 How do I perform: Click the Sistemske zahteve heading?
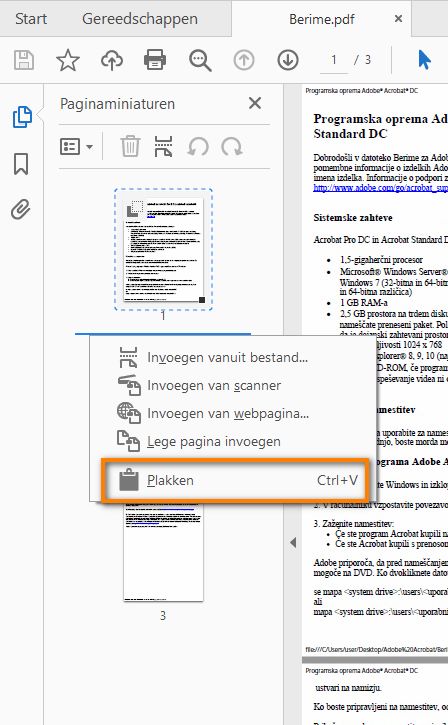point(353,218)
